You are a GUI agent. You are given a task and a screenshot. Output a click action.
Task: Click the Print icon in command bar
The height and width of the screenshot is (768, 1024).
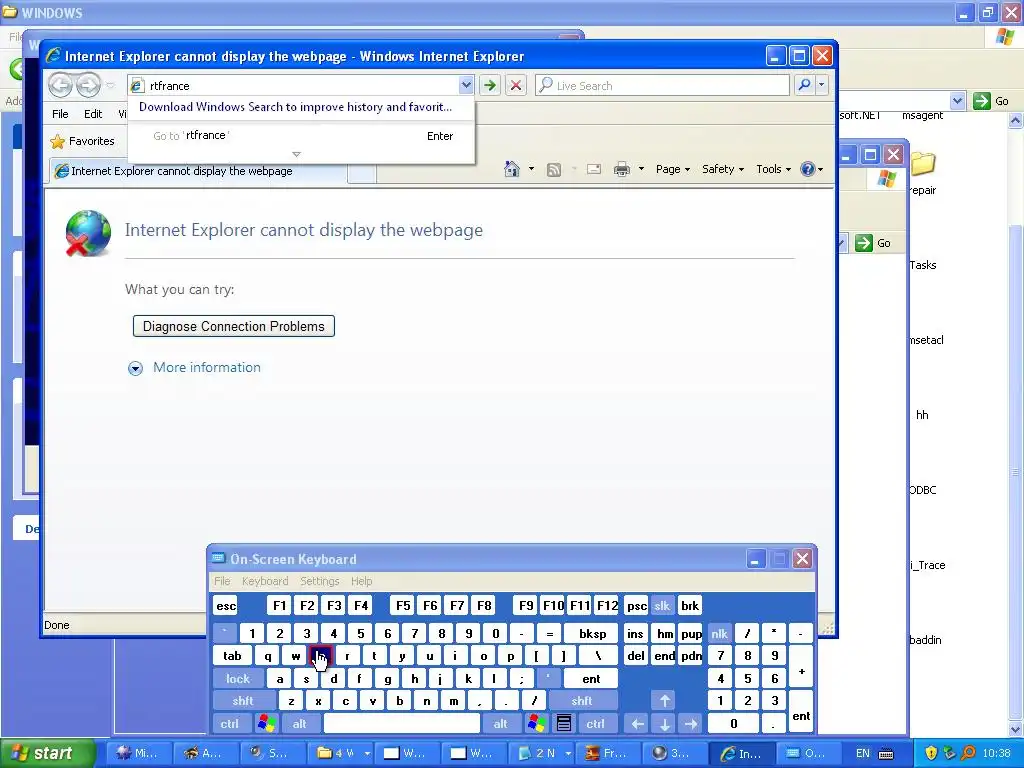tap(622, 170)
